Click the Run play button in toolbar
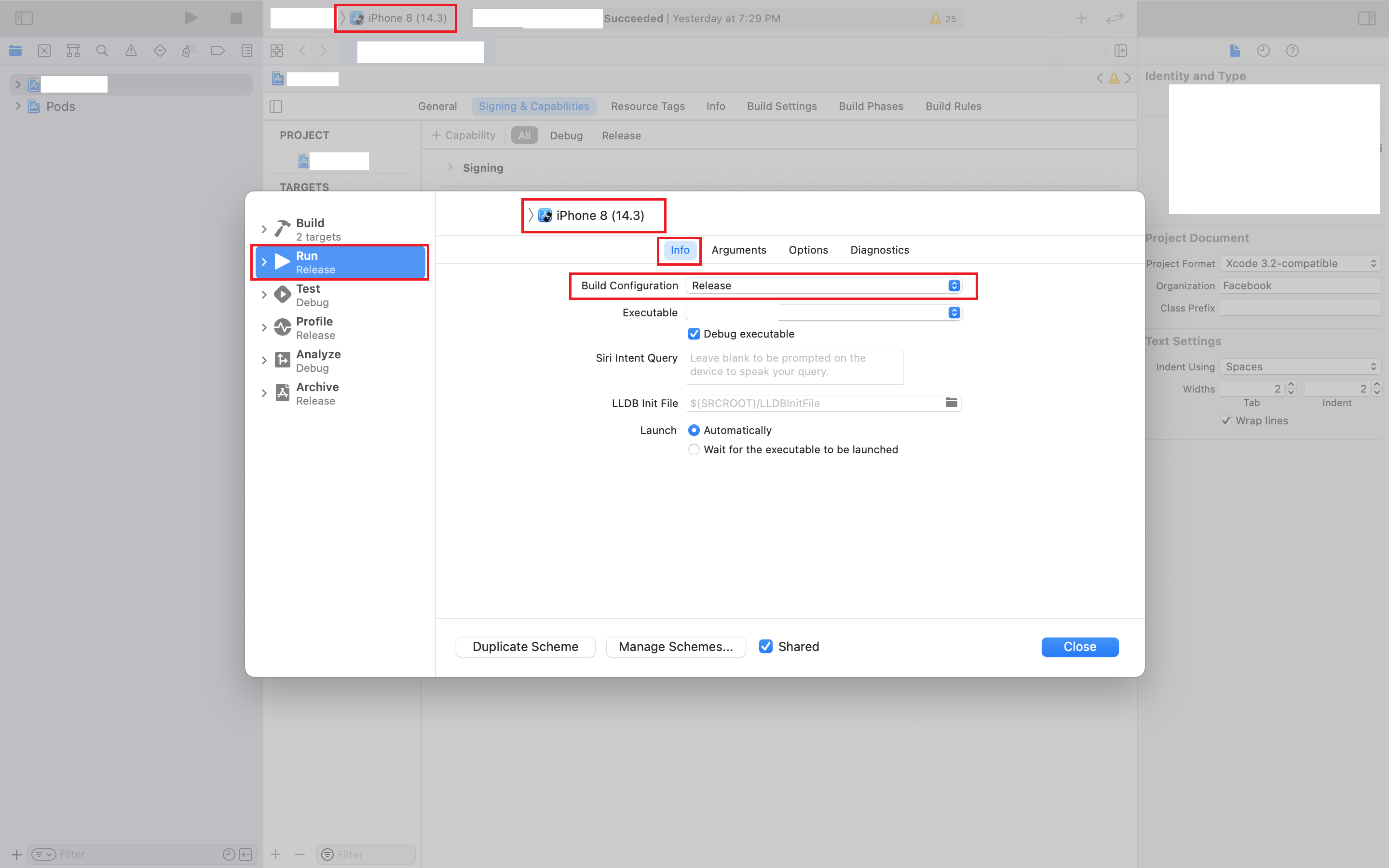1389x868 pixels. (x=191, y=18)
